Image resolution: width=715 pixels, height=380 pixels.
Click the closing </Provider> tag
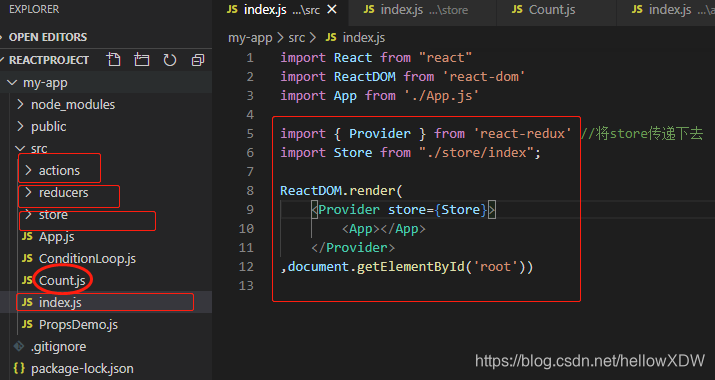click(353, 247)
